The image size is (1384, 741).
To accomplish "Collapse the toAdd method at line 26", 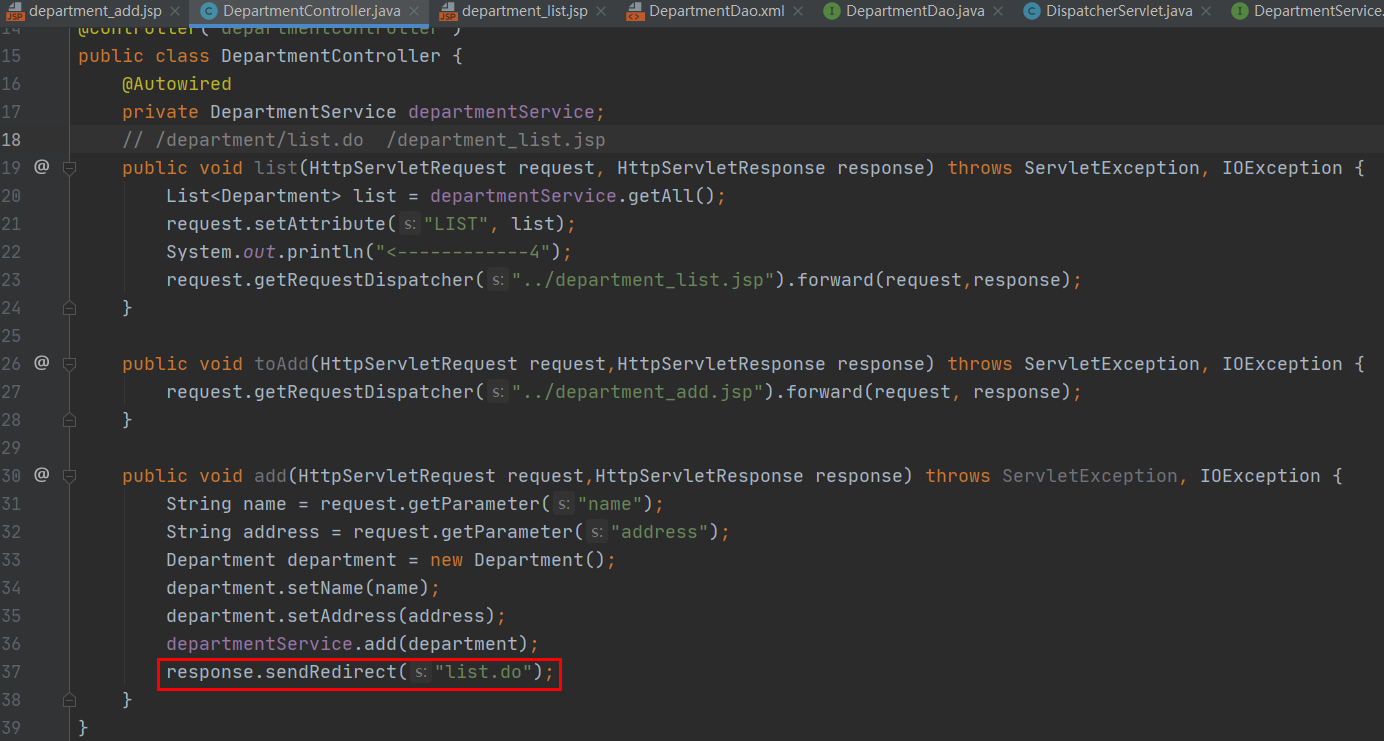I will [x=69, y=364].
